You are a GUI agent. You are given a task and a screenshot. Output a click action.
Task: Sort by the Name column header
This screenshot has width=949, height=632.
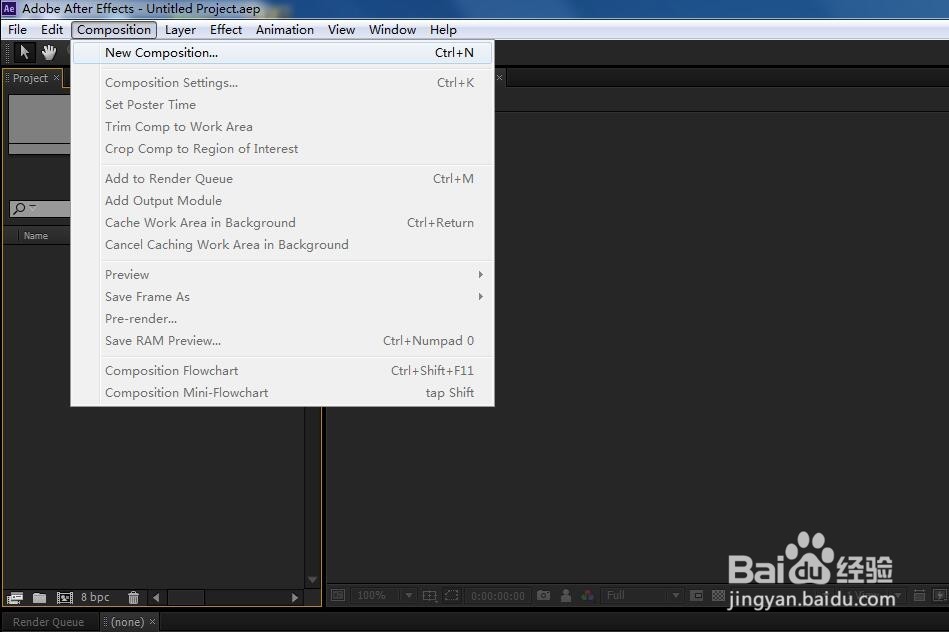pyautogui.click(x=36, y=236)
